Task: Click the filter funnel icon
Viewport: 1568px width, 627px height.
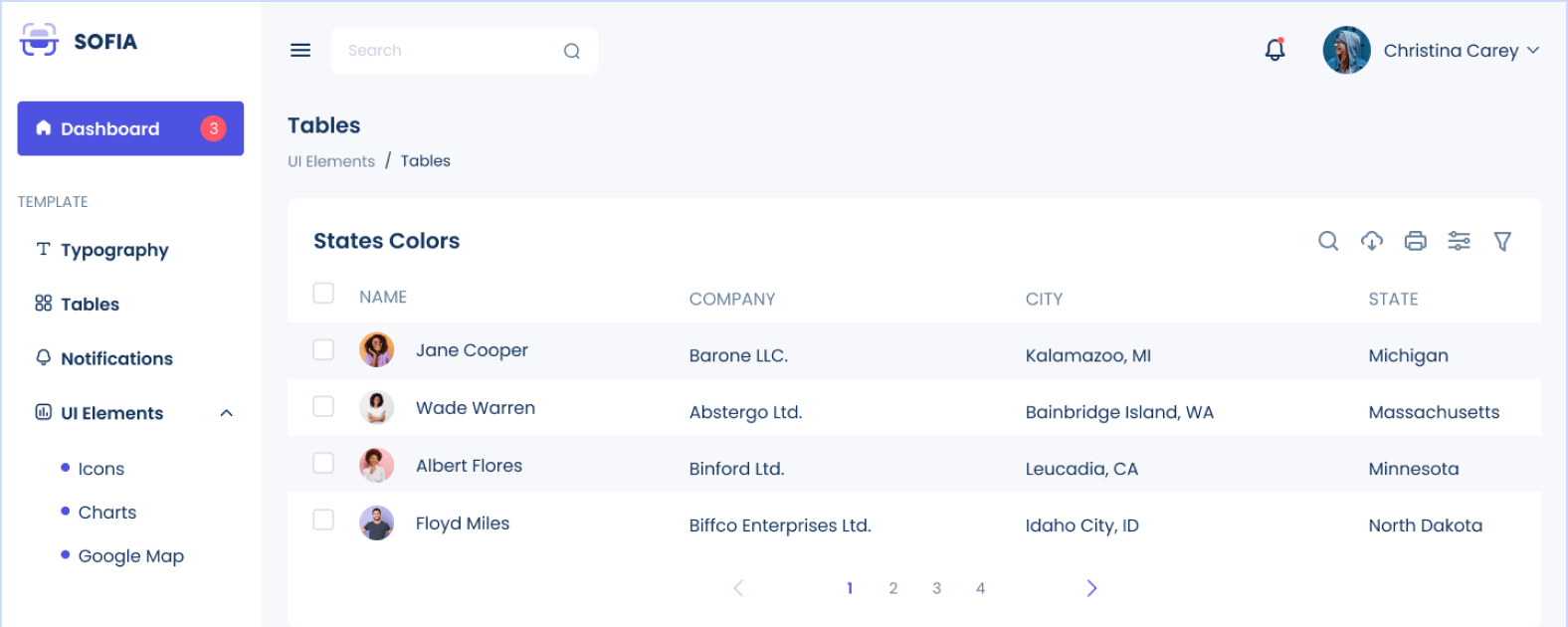Action: click(1502, 241)
